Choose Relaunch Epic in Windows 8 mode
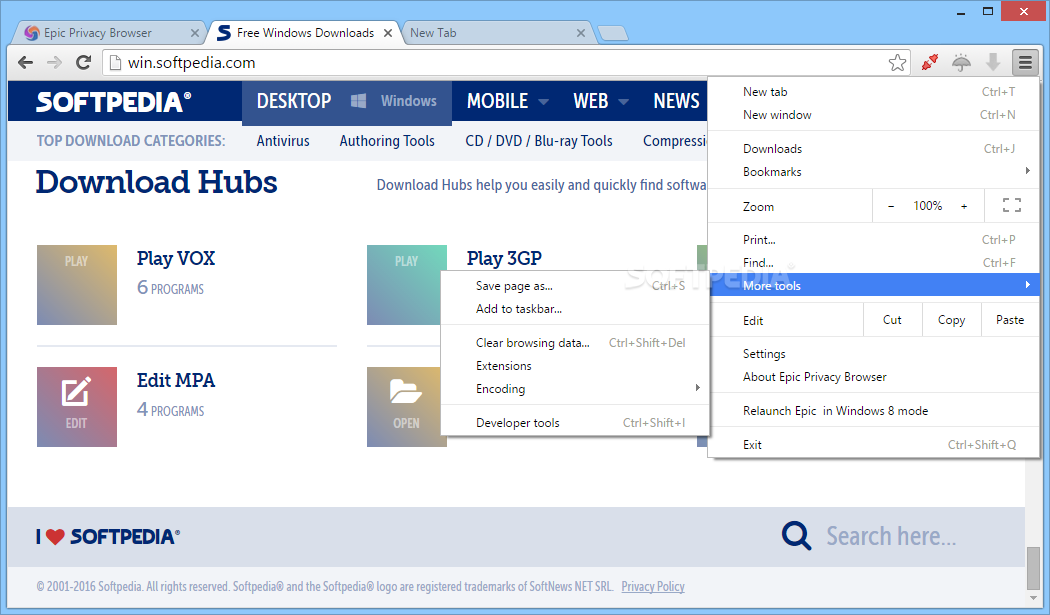The width and height of the screenshot is (1050, 615). tap(874, 411)
